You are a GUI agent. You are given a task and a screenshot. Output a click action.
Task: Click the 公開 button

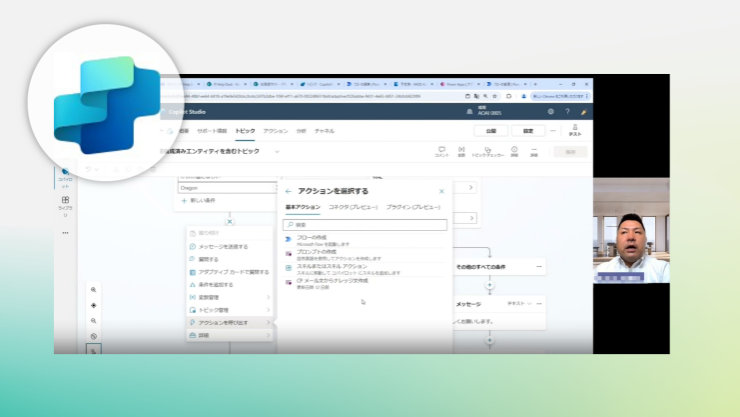pyautogui.click(x=491, y=131)
